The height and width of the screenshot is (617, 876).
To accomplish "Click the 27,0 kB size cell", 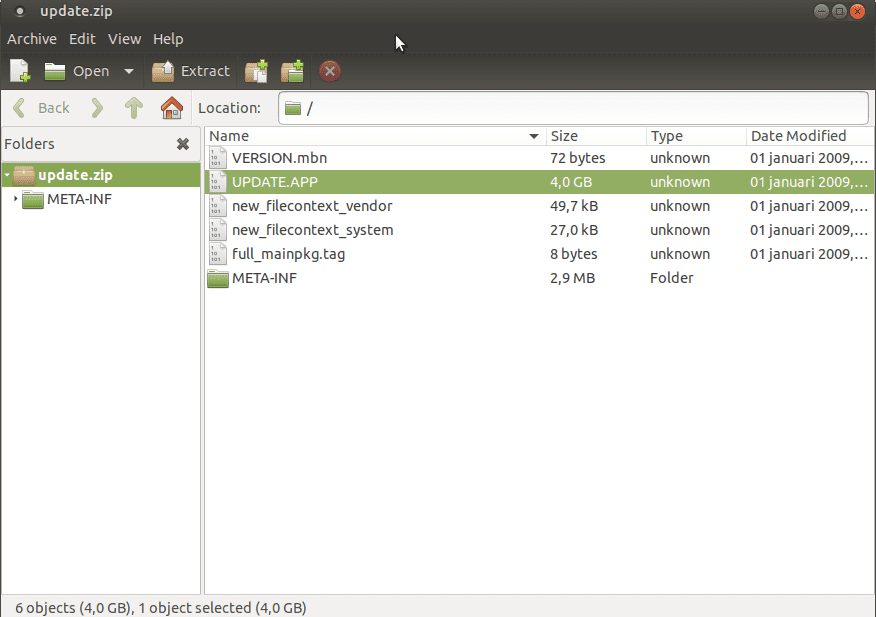I will (x=574, y=230).
